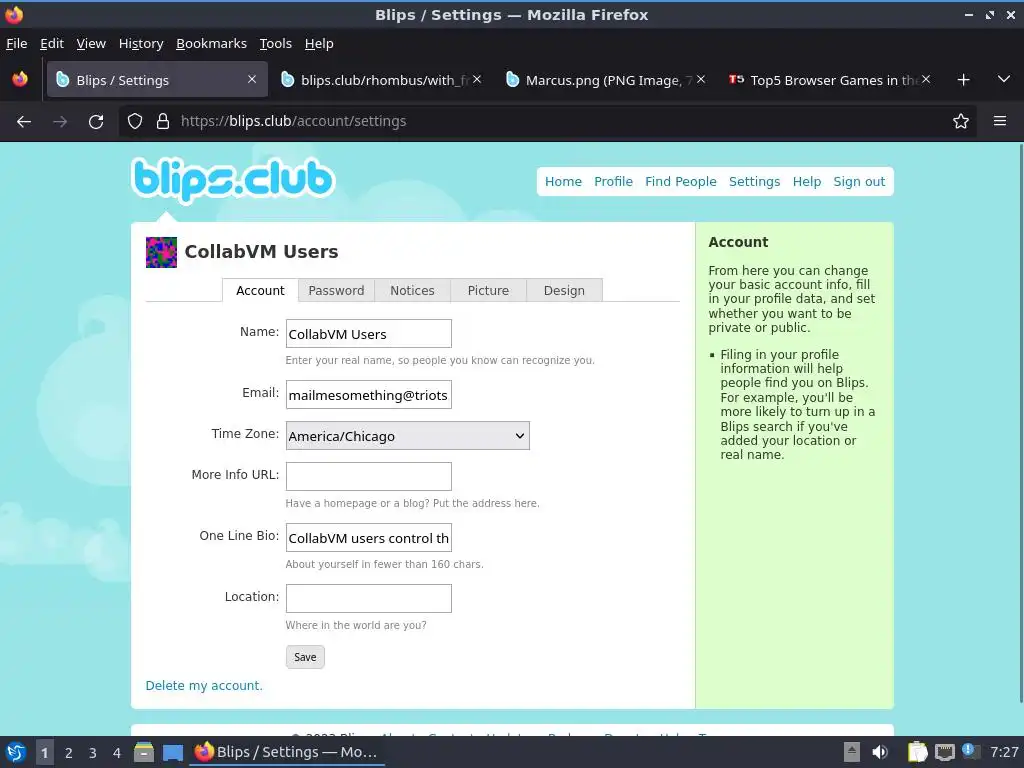Open the Profile link

pos(613,182)
